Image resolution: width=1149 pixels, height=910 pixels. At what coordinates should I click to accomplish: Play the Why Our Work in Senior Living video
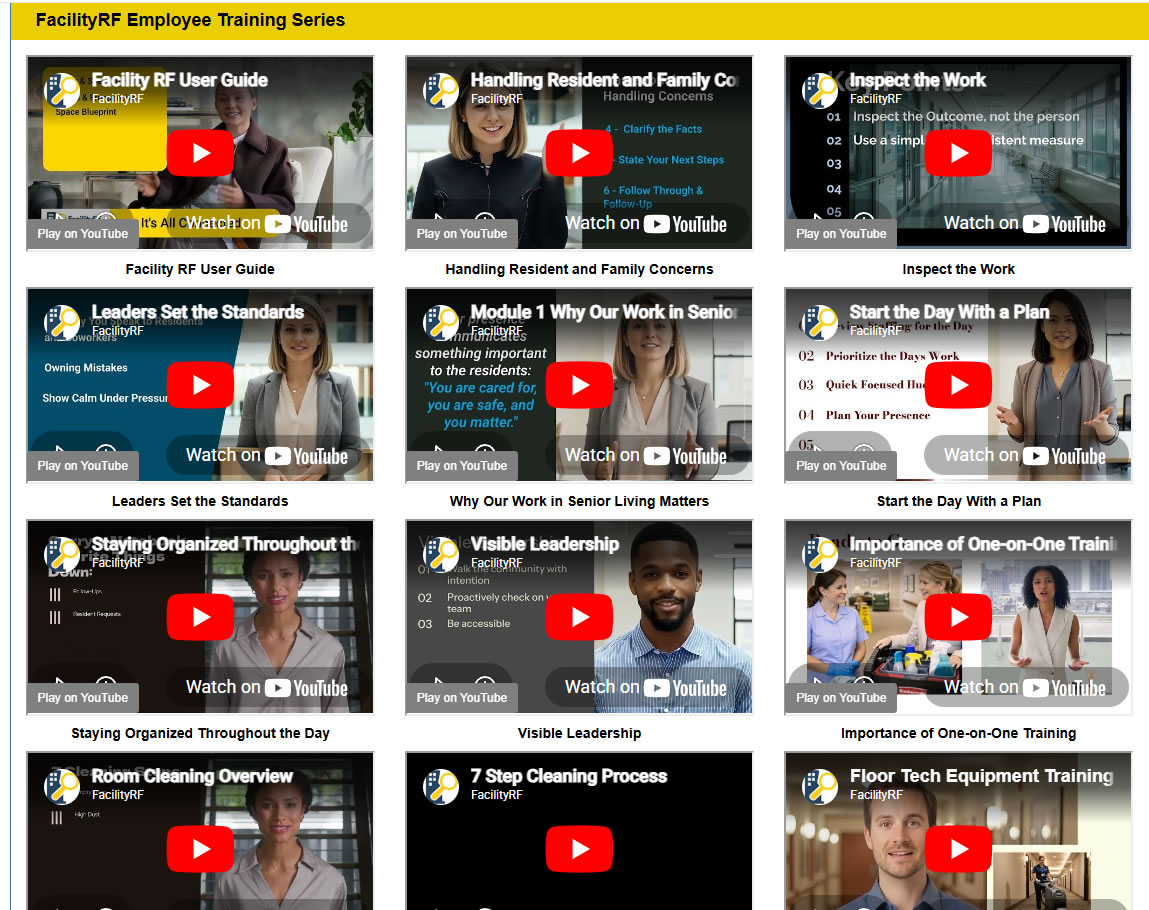(579, 385)
